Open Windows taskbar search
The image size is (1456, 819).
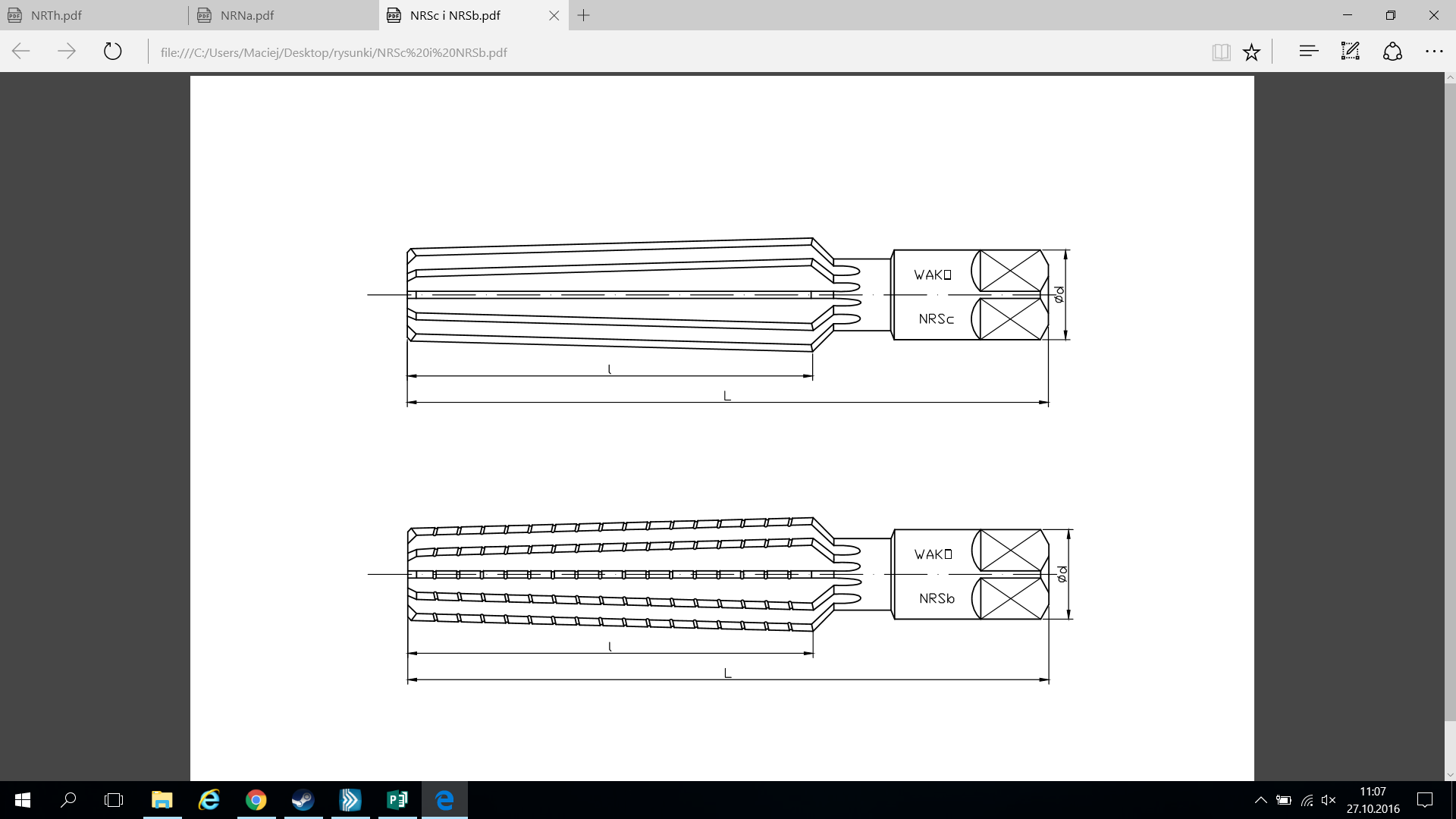tap(68, 800)
